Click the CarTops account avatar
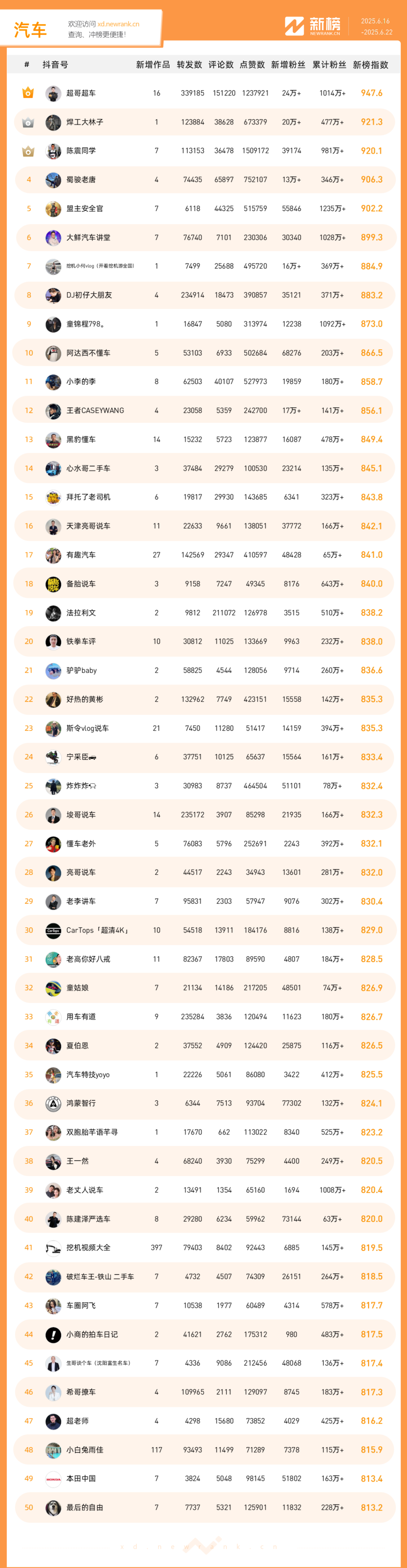 pos(53,930)
